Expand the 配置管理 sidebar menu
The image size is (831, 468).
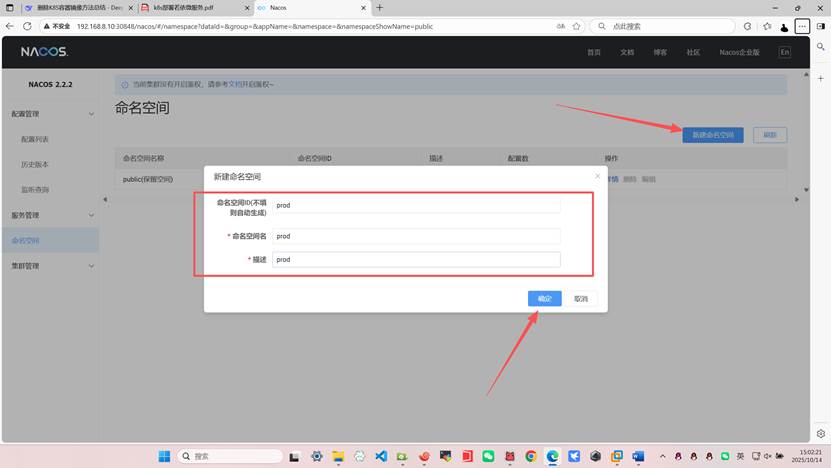pos(50,113)
